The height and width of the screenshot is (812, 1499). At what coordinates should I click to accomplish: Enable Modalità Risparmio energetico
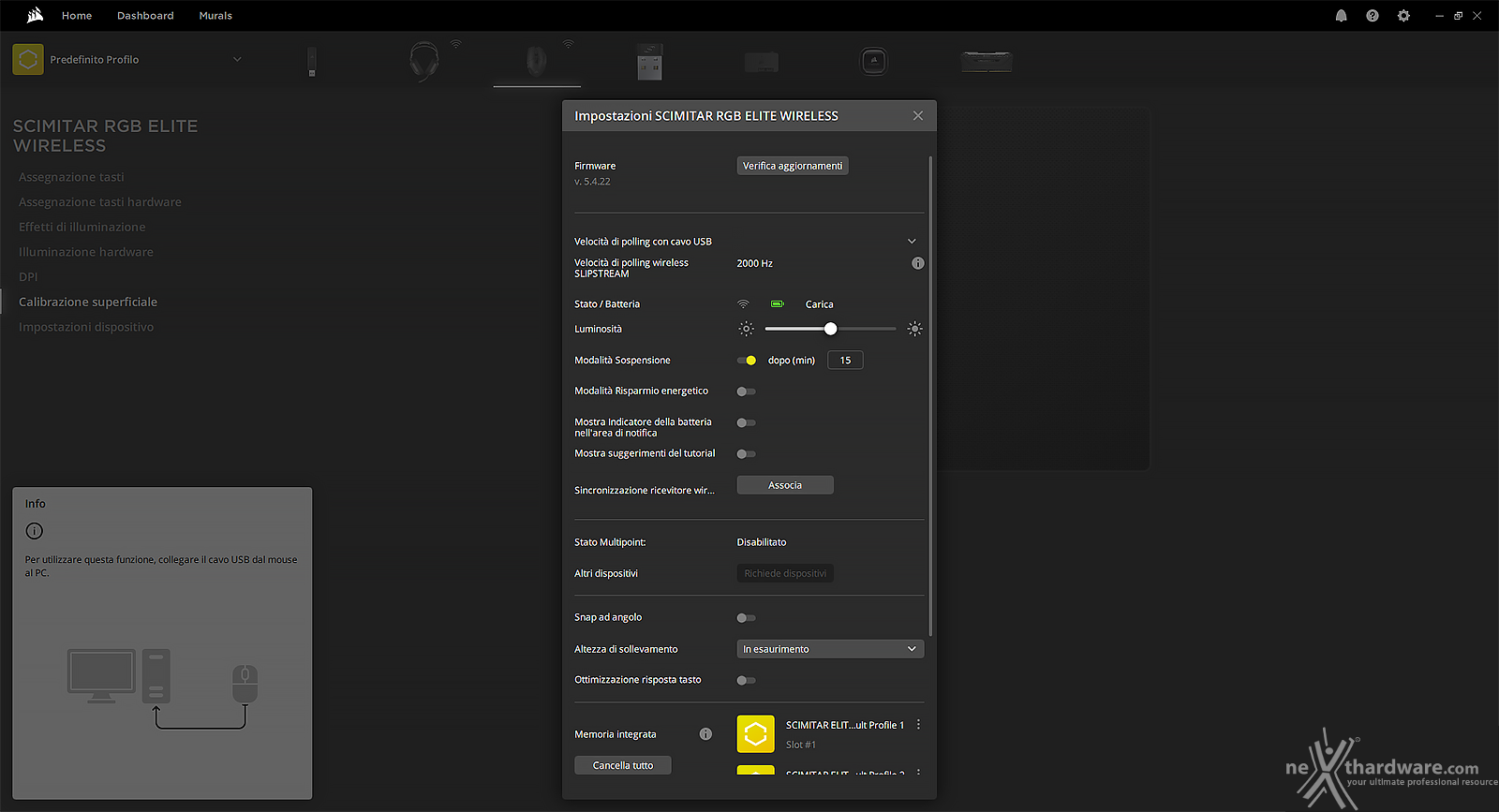pyautogui.click(x=747, y=391)
